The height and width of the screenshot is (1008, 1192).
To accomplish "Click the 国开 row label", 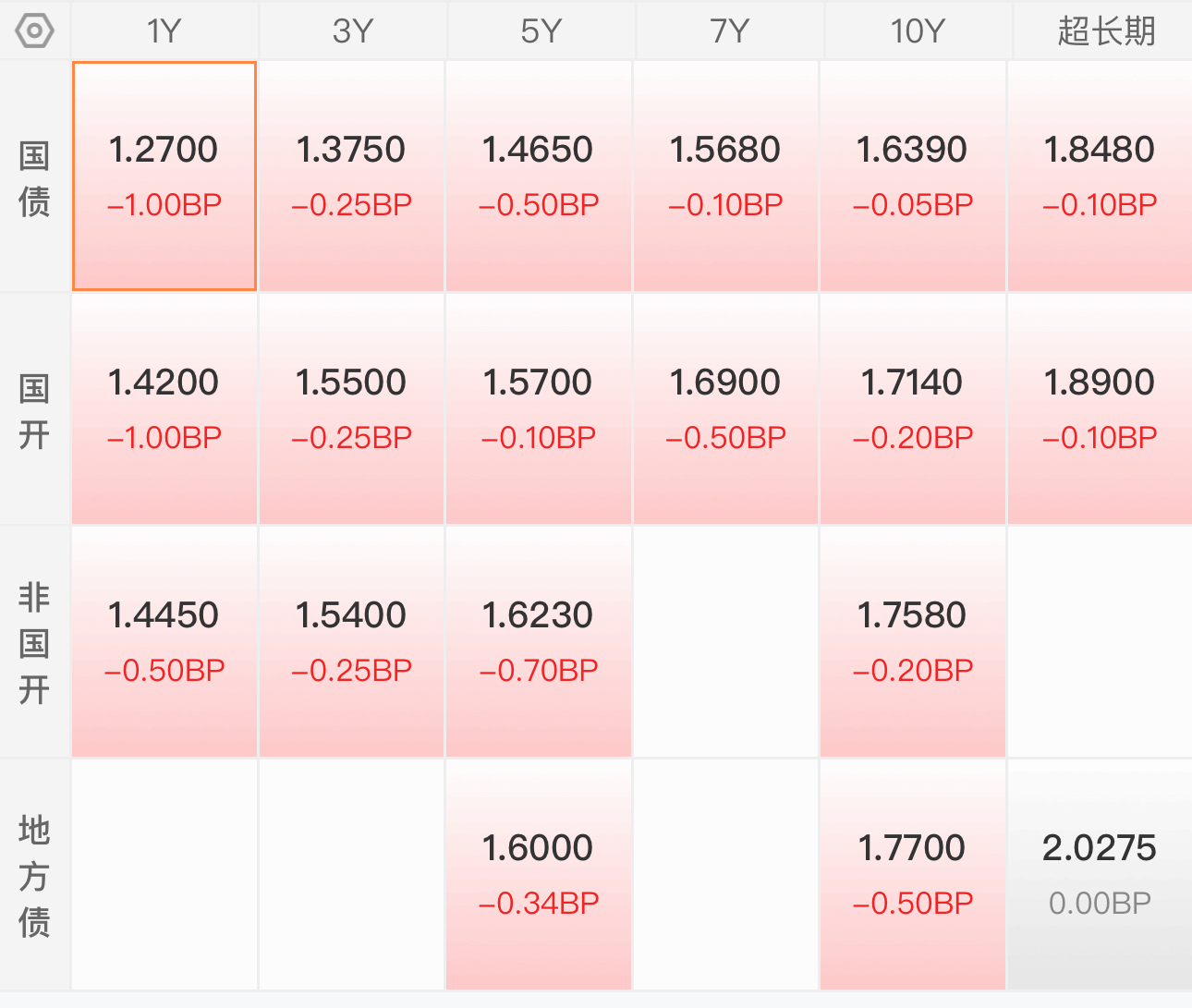I will (34, 410).
